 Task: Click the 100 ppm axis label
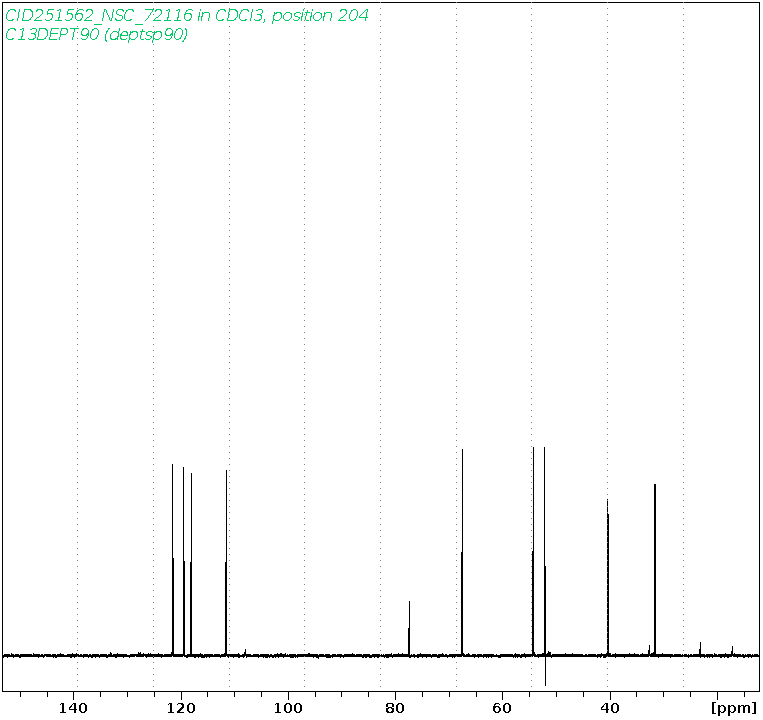tap(288, 708)
